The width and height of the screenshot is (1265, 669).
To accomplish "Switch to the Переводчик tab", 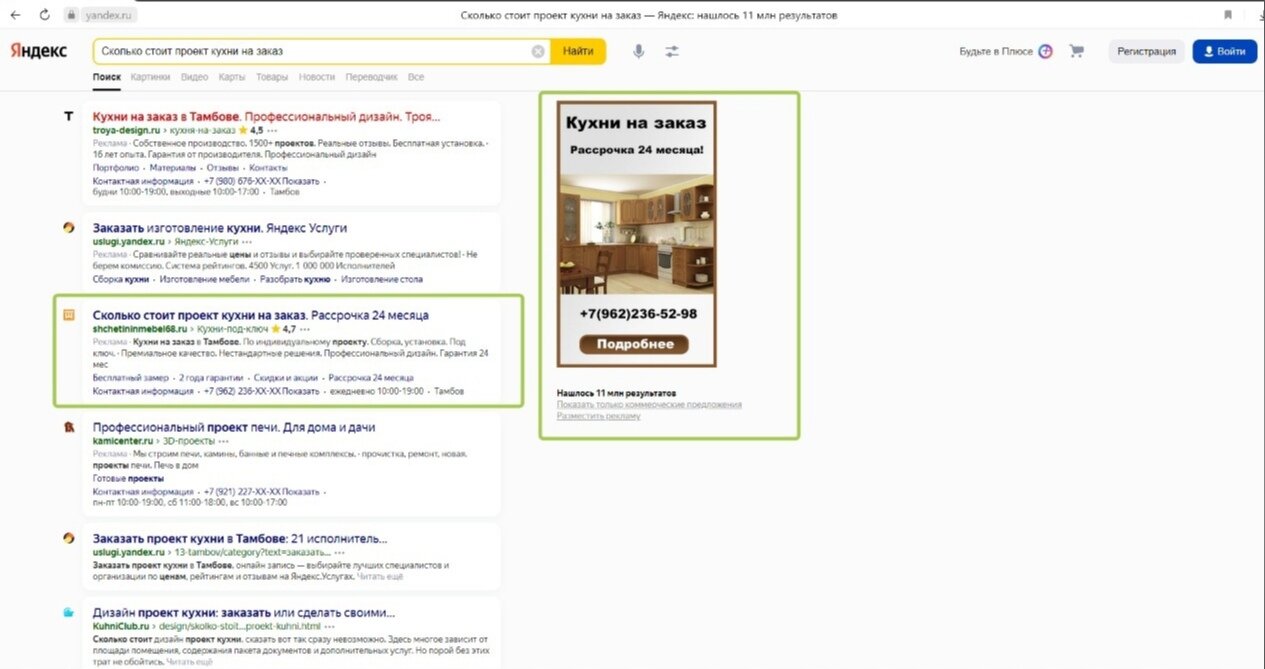I will [x=372, y=77].
